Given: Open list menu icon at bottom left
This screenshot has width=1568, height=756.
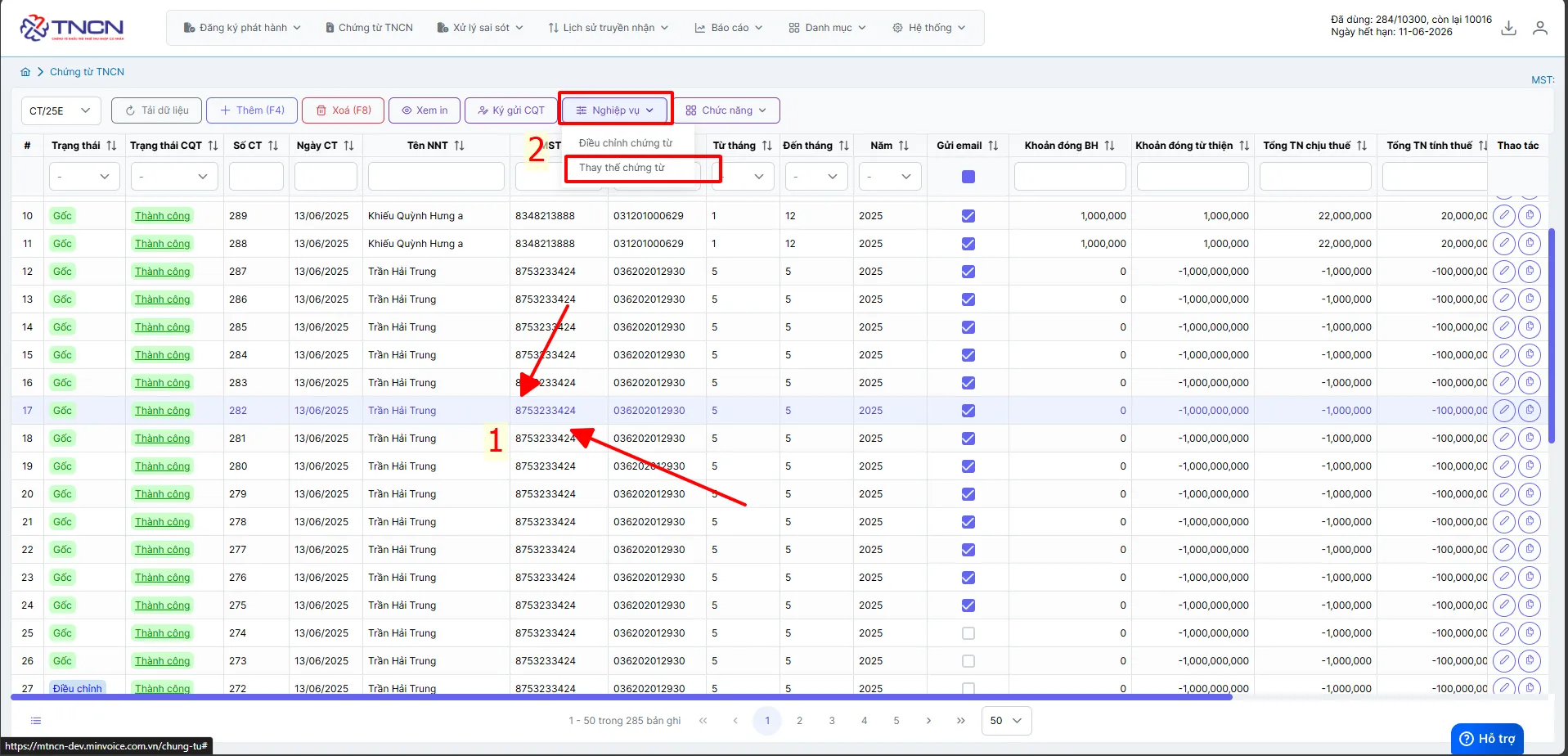Looking at the screenshot, I should (x=36, y=721).
